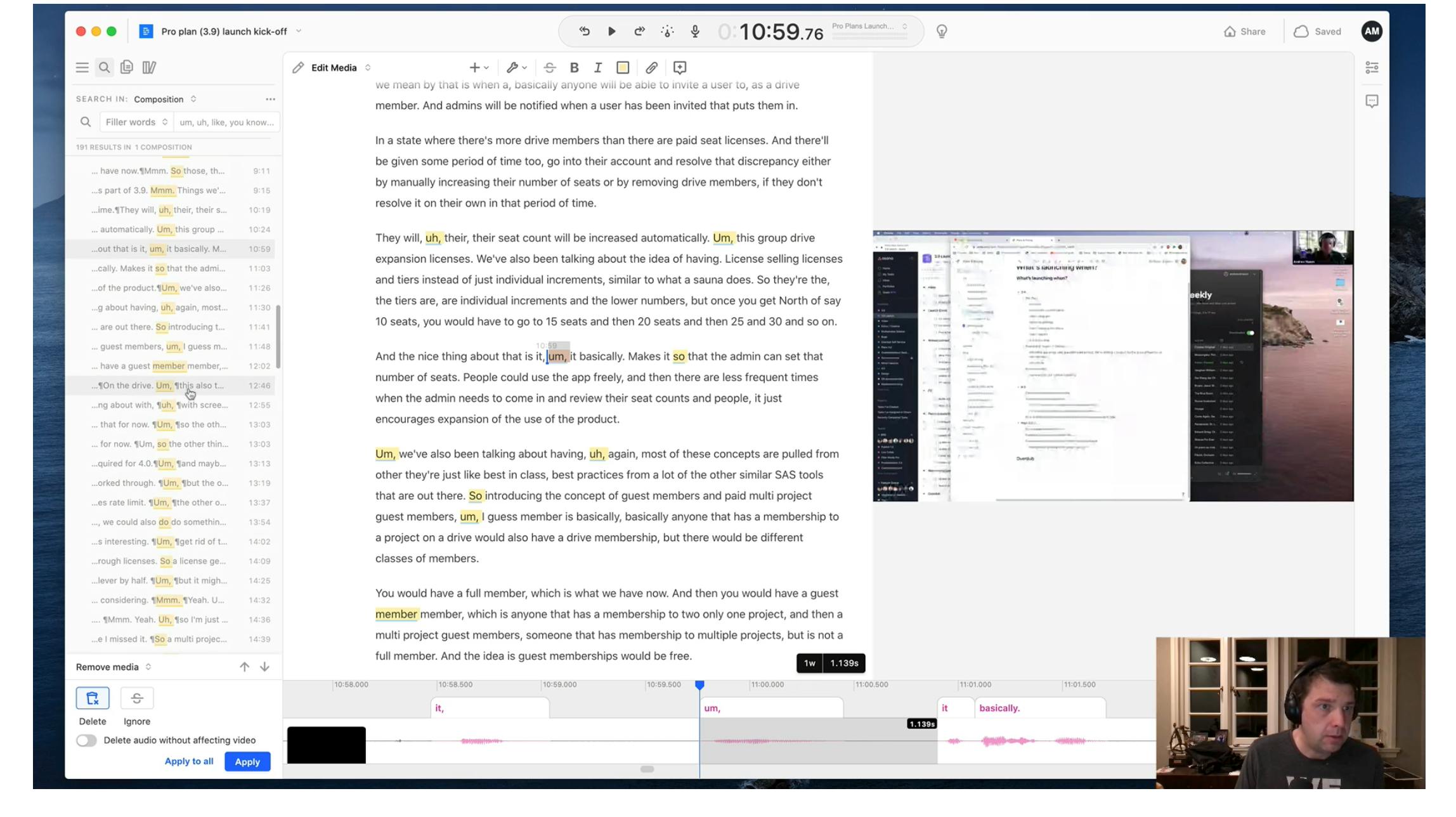Click the Saved status button
Screen dimensions: 1456x817
pos(1318,32)
